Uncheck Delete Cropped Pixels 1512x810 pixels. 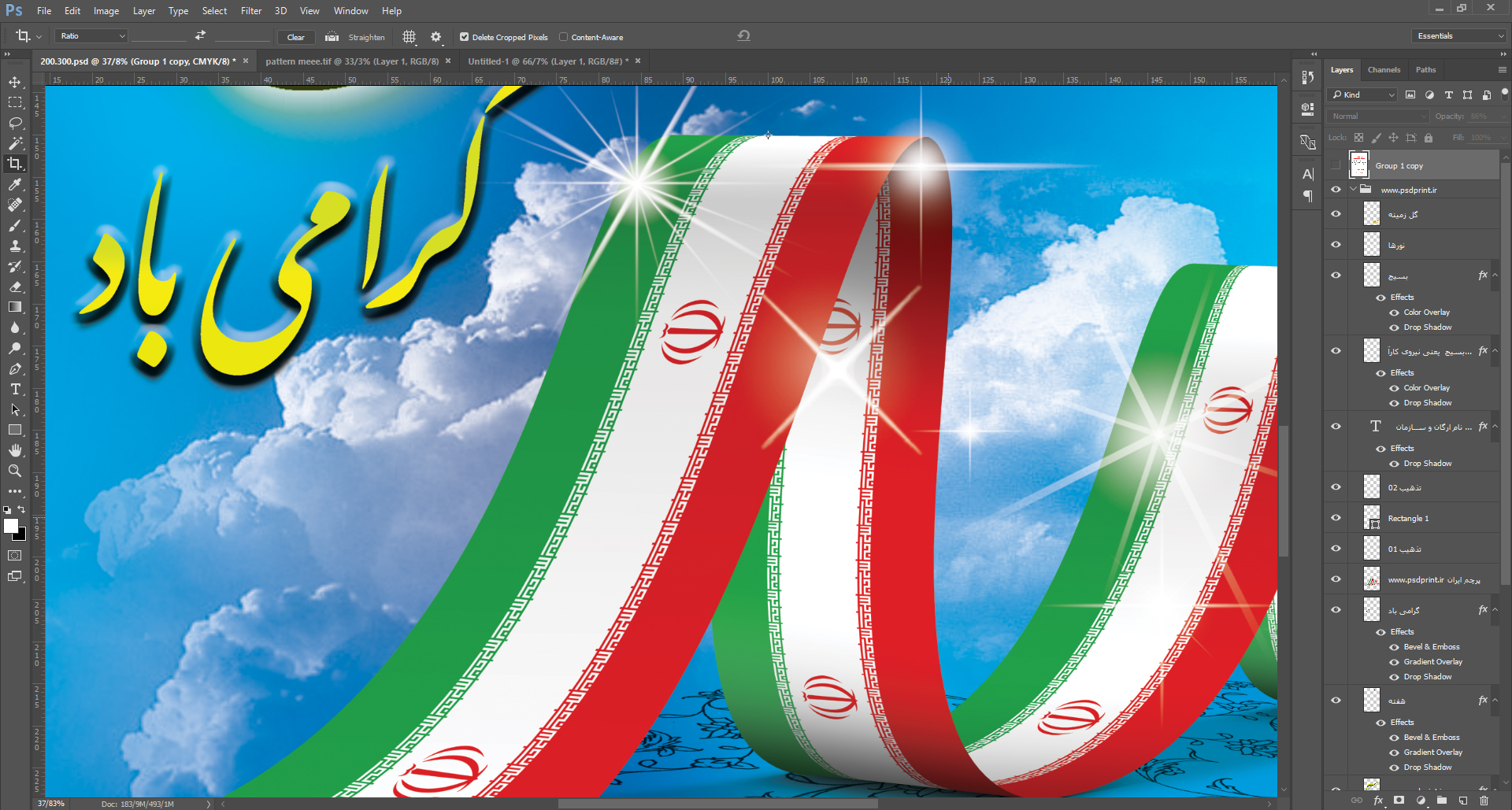coord(465,37)
